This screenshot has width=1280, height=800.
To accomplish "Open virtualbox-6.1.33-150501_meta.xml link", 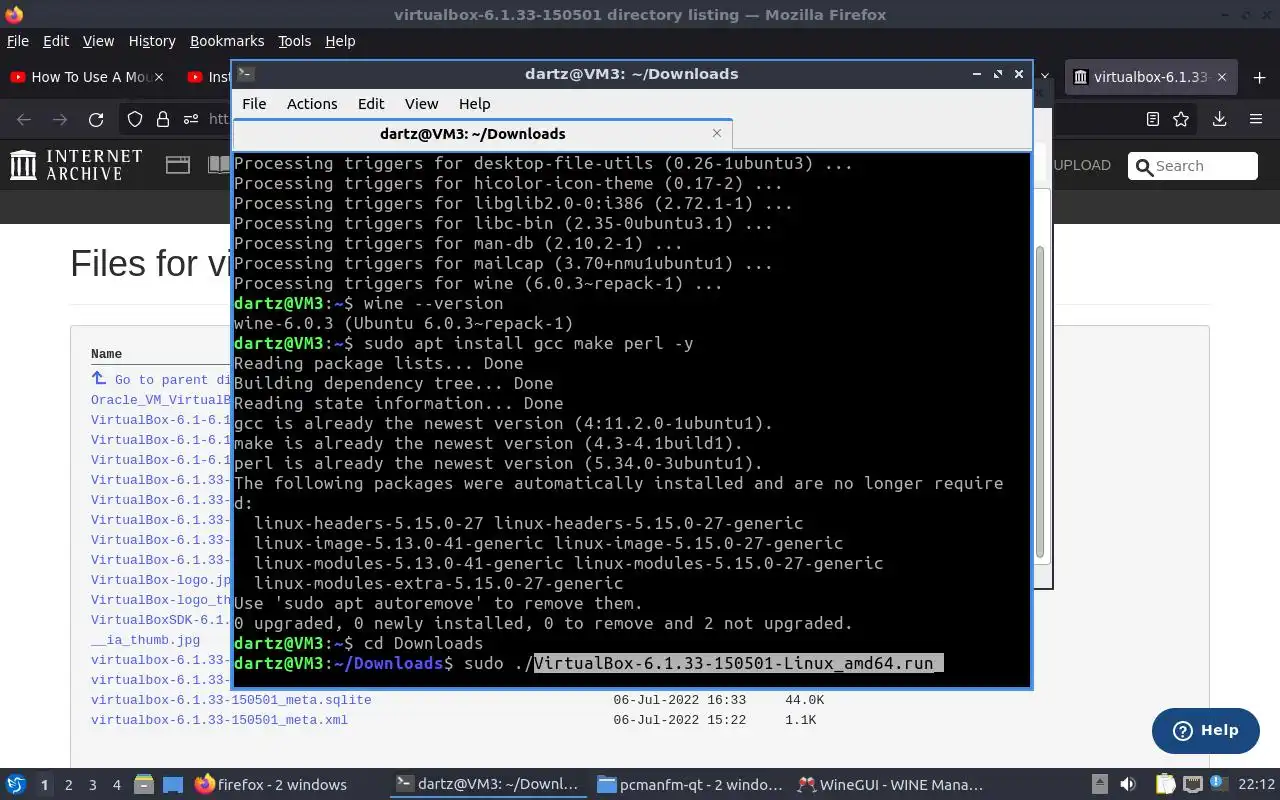I will (x=219, y=720).
